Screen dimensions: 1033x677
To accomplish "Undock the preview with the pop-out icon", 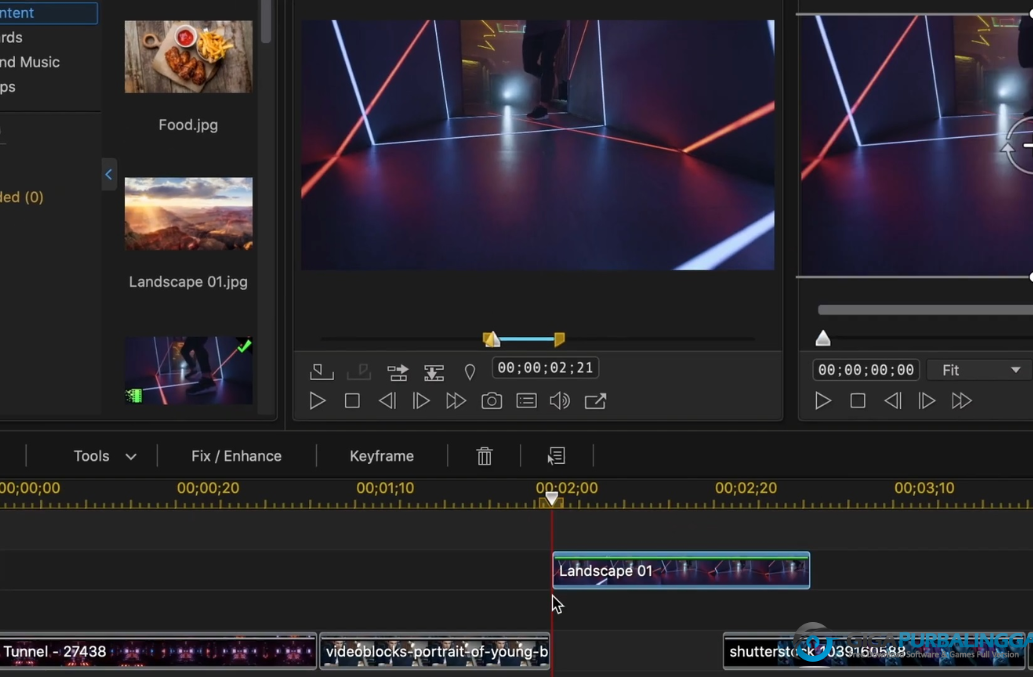I will point(595,400).
